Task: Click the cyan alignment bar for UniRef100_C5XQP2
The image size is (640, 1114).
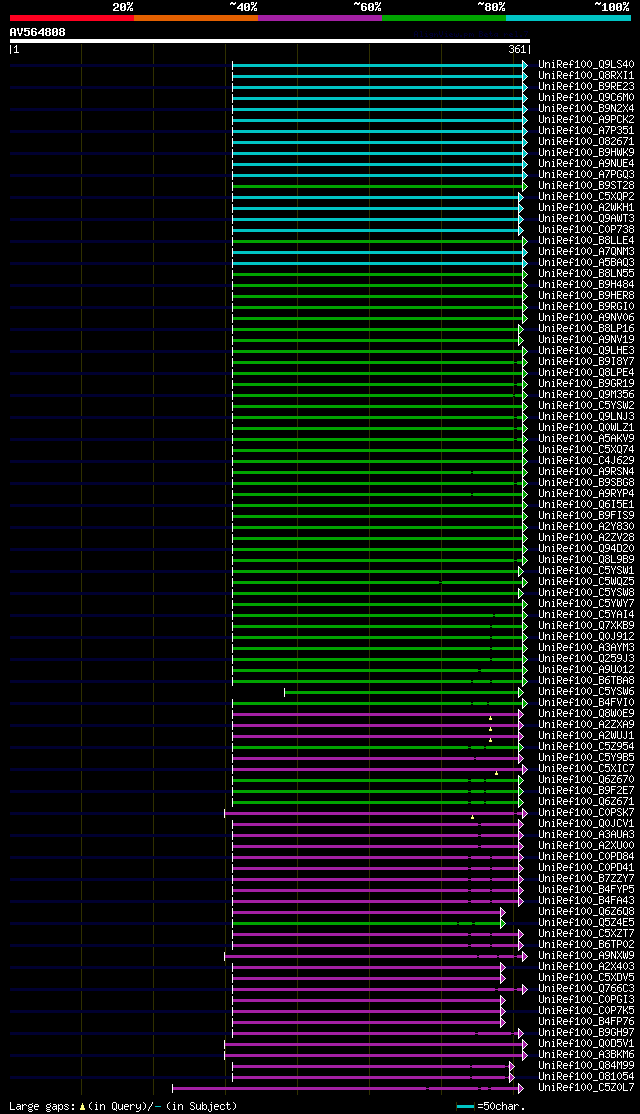Action: point(377,197)
